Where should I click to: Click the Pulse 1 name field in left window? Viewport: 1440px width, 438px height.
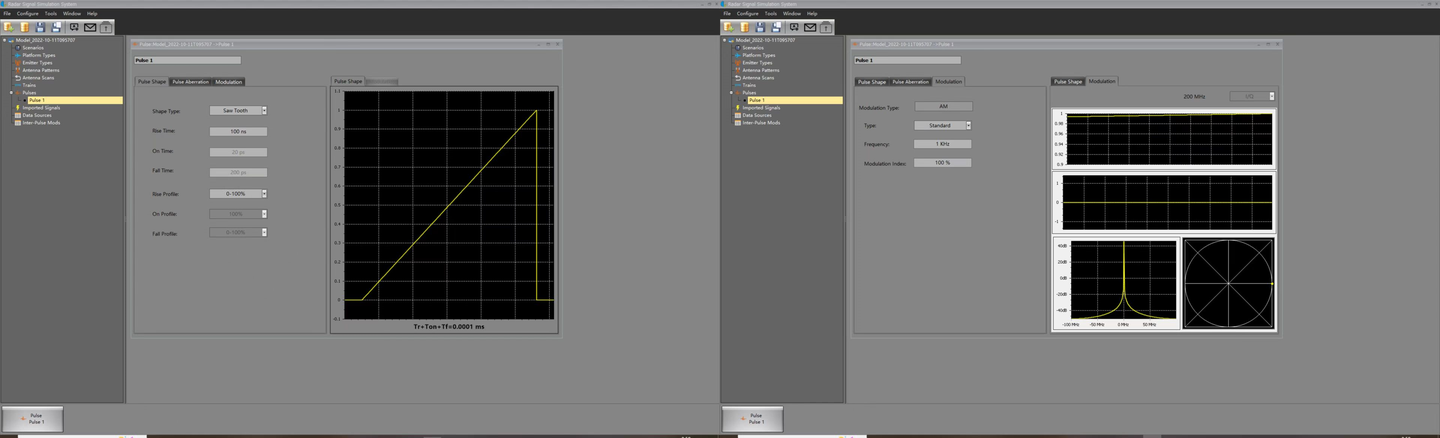(x=187, y=60)
